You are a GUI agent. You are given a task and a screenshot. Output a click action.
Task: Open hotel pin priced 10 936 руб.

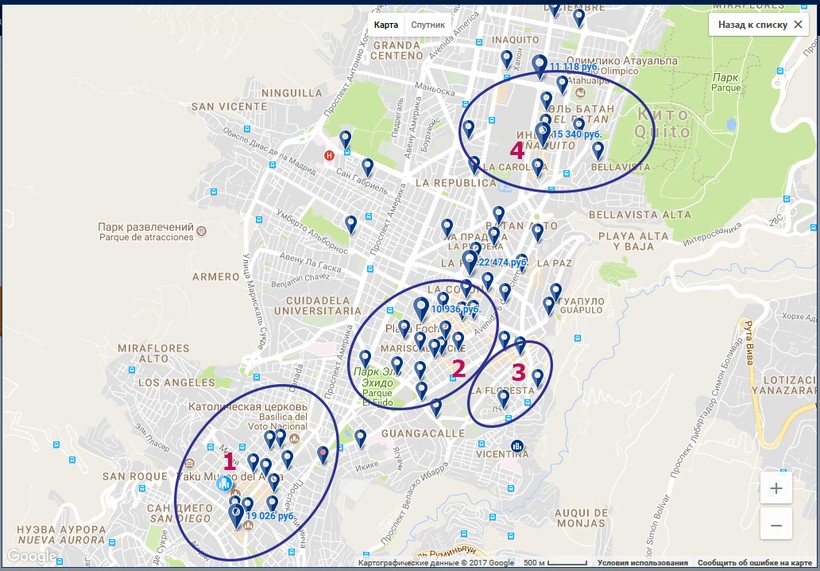[421, 307]
